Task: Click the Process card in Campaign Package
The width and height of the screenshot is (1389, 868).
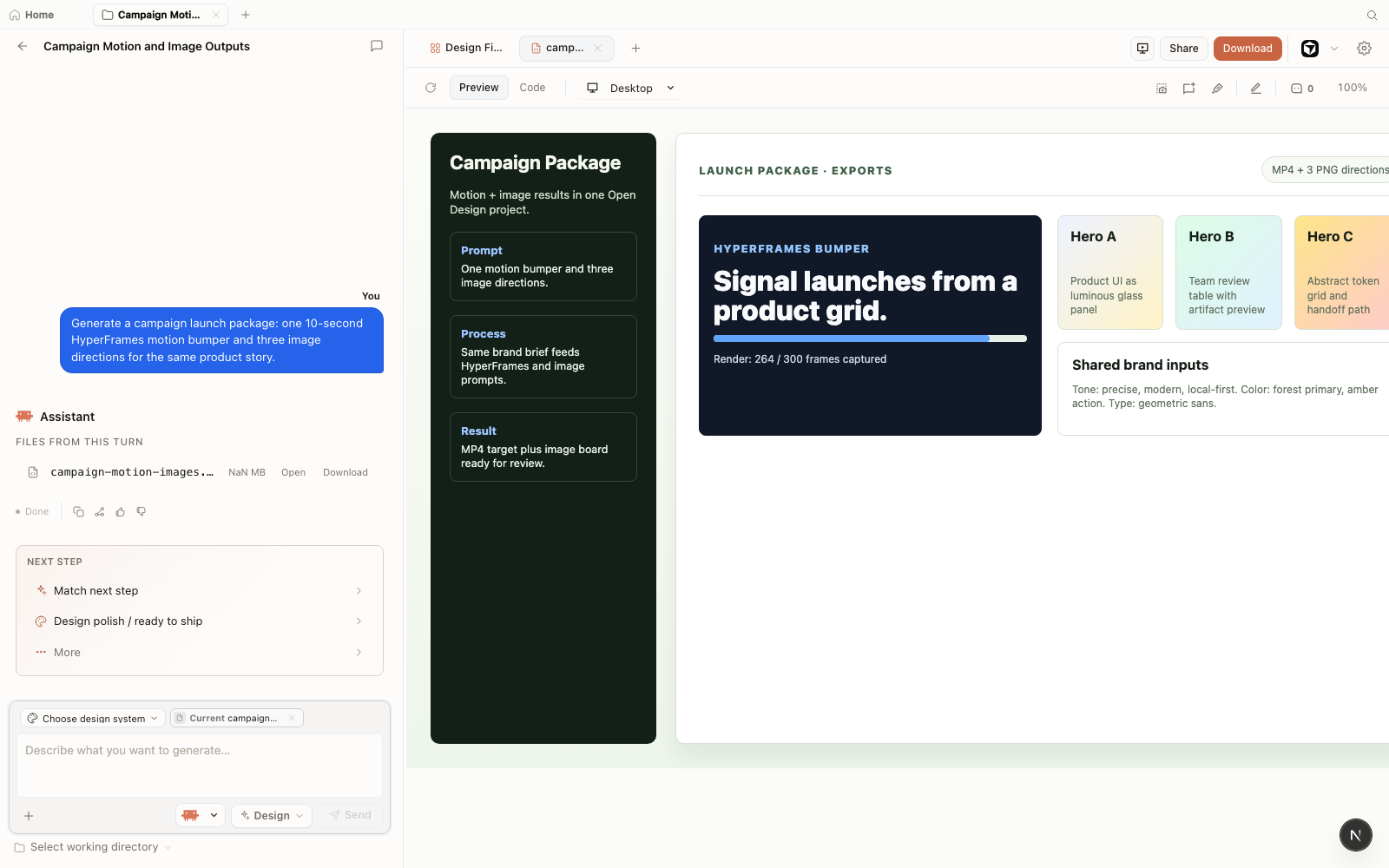Action: 543,357
